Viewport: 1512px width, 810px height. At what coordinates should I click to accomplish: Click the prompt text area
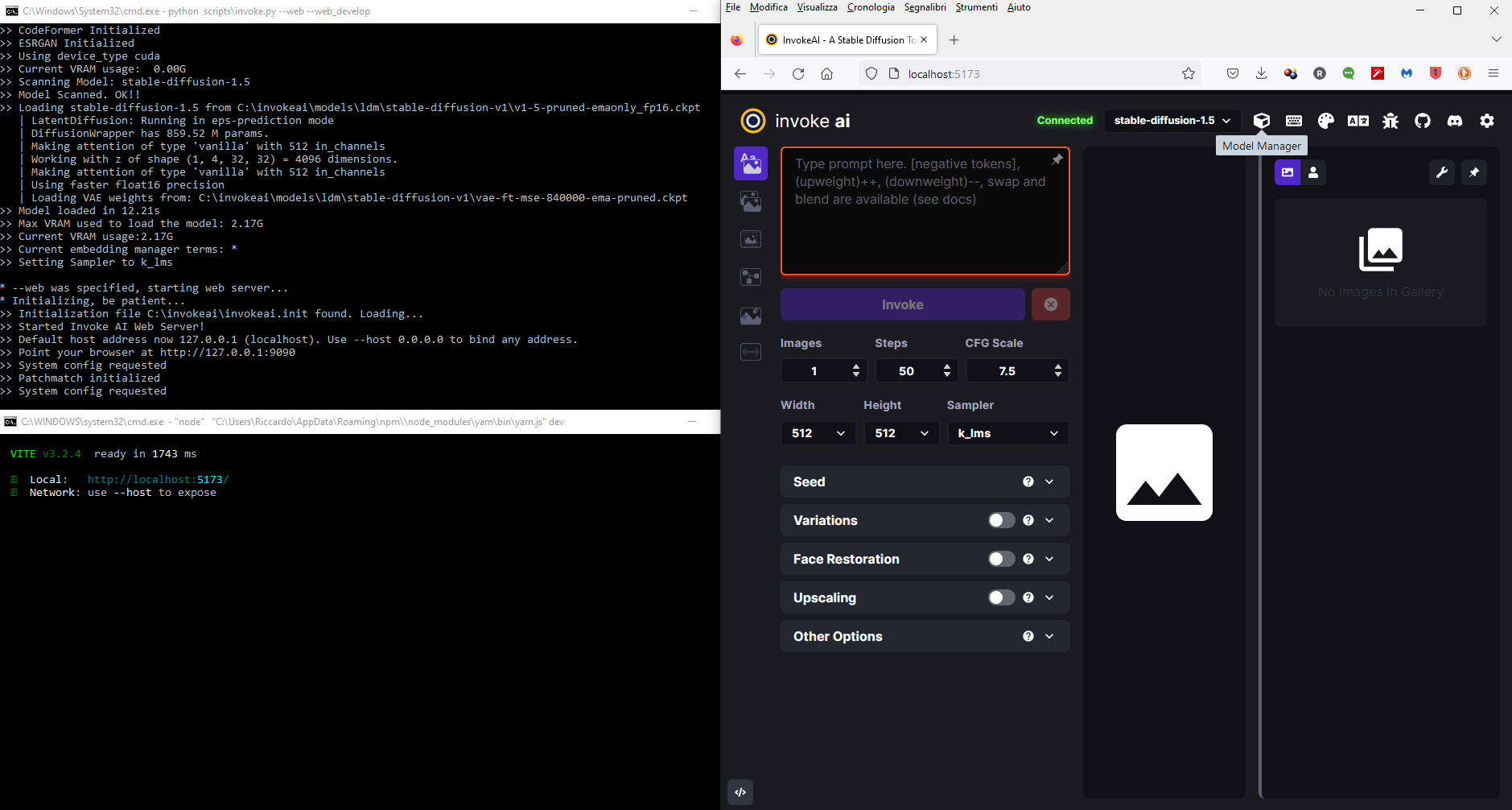pos(925,211)
